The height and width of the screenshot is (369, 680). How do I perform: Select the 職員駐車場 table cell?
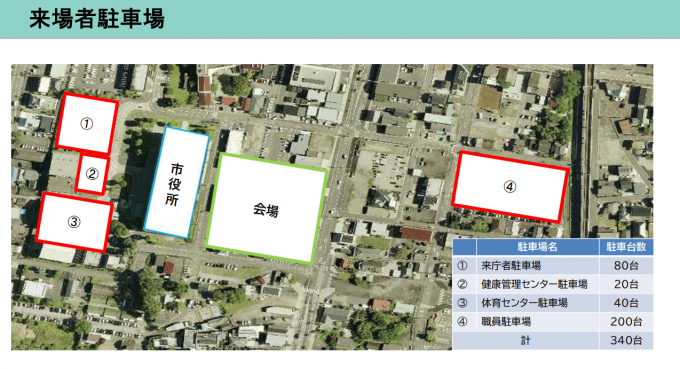pyautogui.click(x=538, y=322)
